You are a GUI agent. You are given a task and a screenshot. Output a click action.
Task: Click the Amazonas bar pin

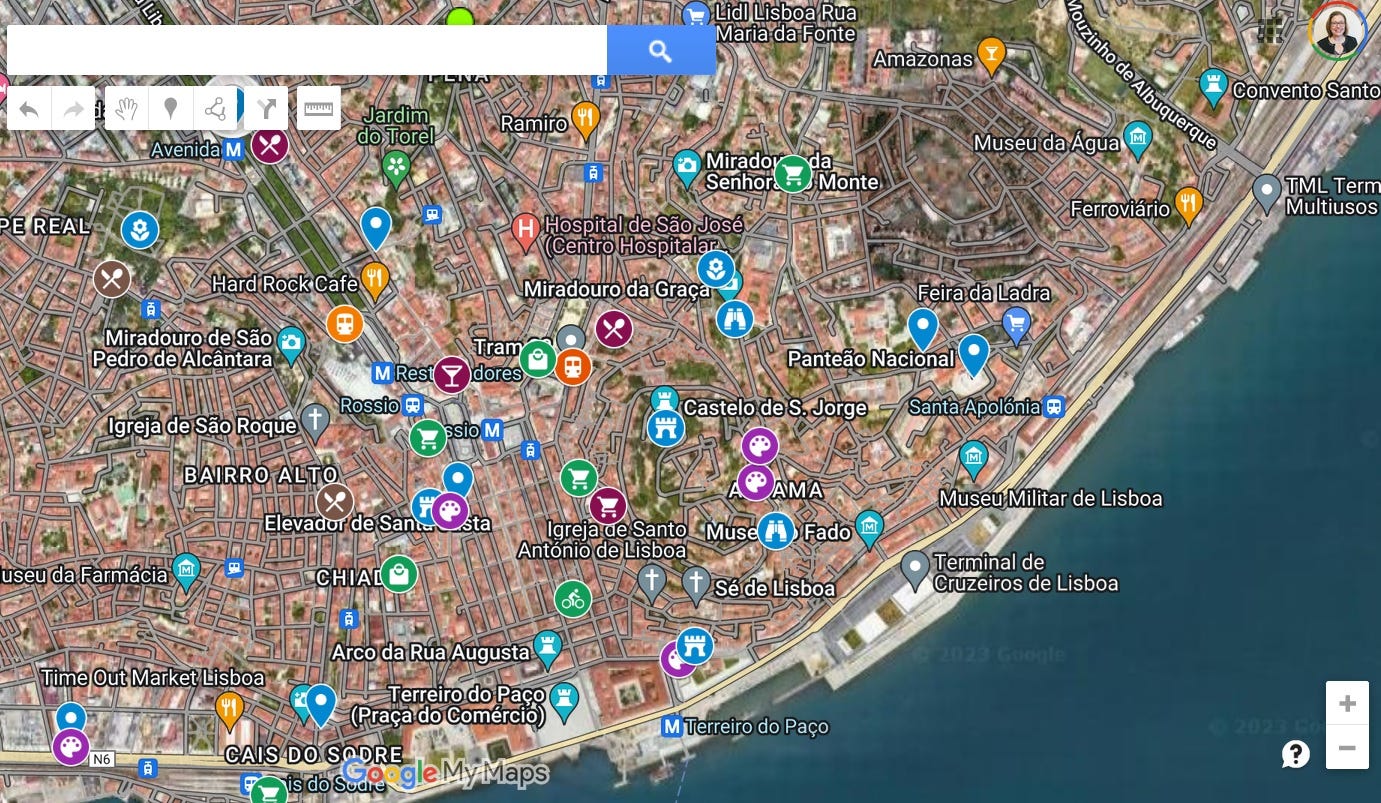(990, 56)
